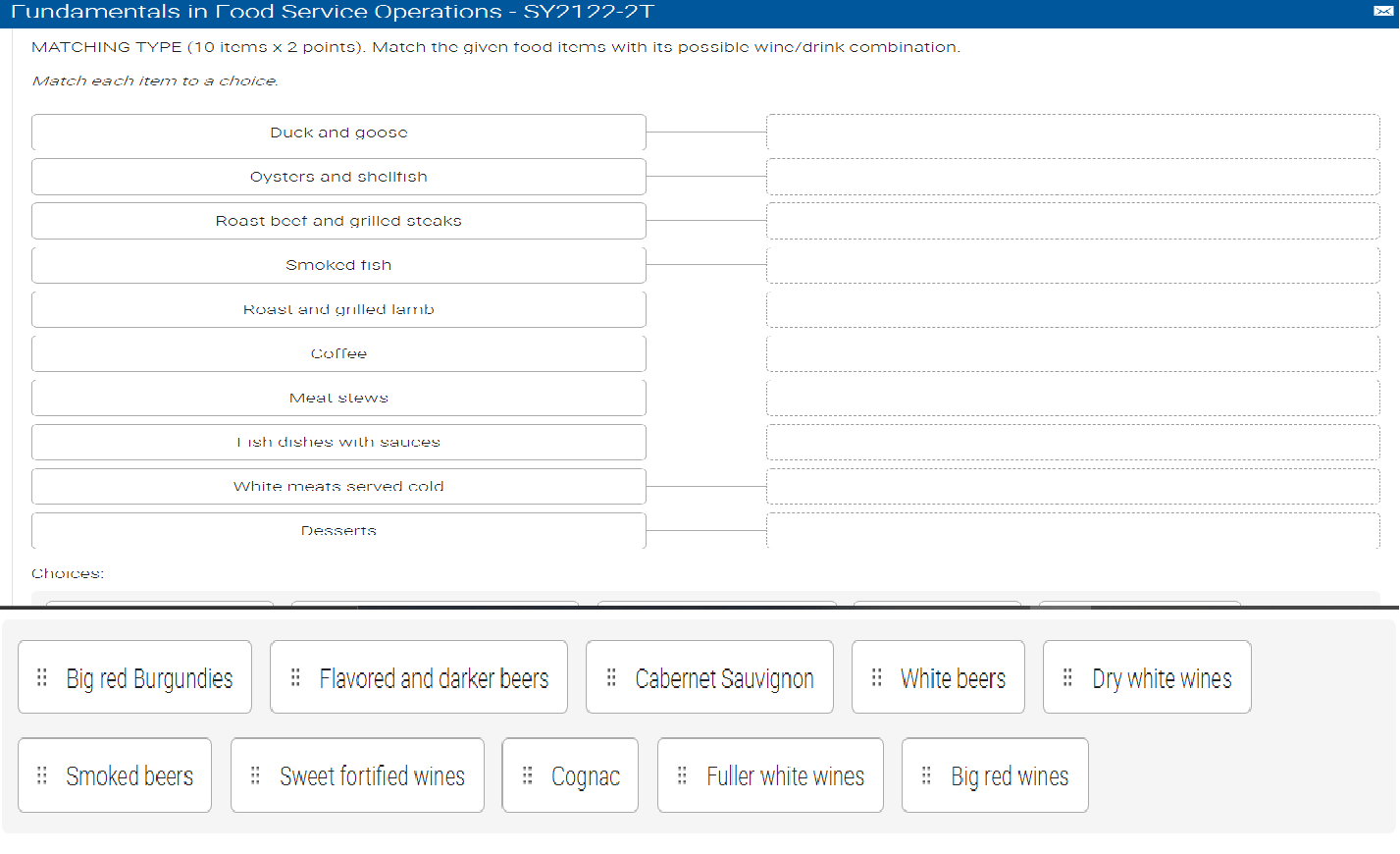Click the answer slot beside Coffee
The image size is (1400, 854).
coord(1073,353)
